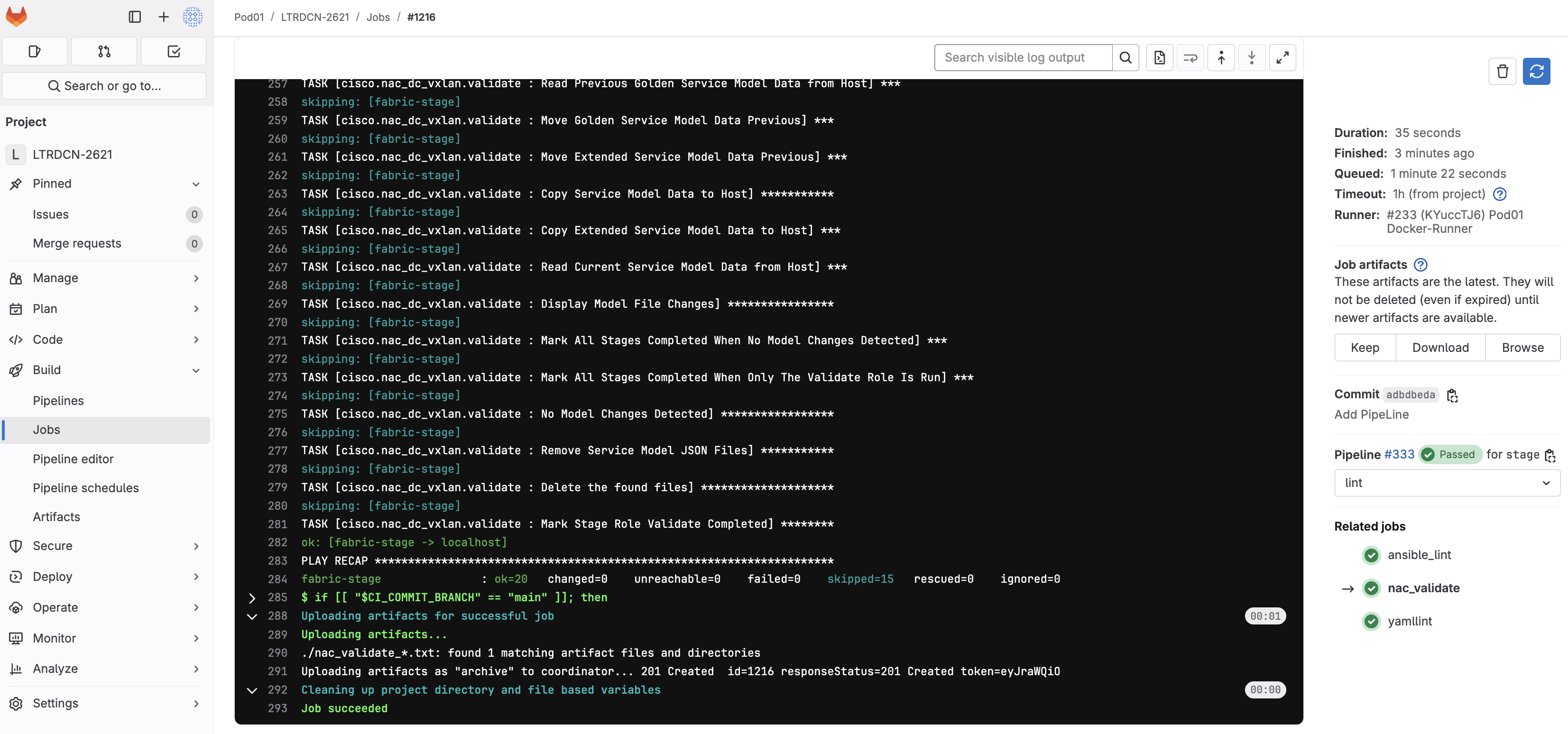The width and height of the screenshot is (1568, 734).
Task: Go to Pipeline editor page
Action: pos(73,459)
